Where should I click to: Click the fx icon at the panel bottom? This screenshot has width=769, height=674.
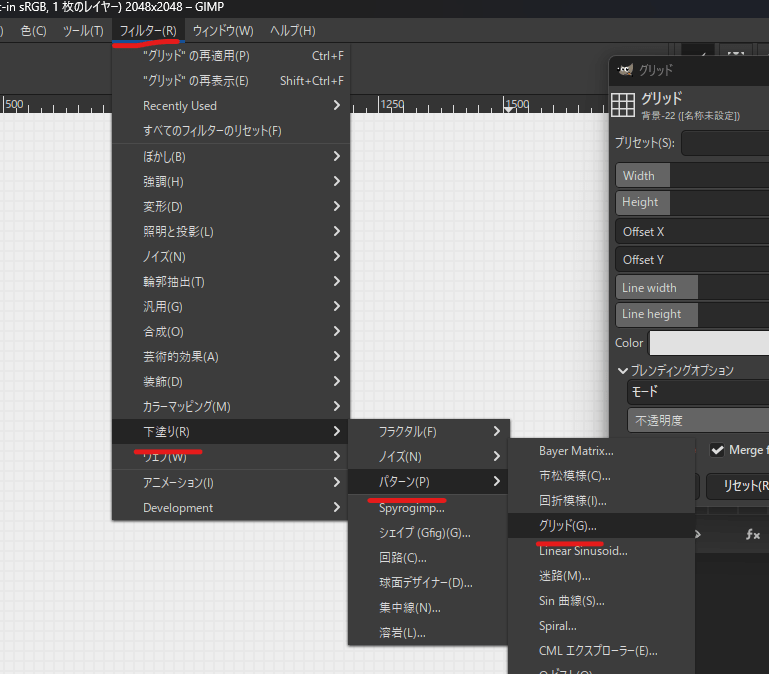click(753, 535)
